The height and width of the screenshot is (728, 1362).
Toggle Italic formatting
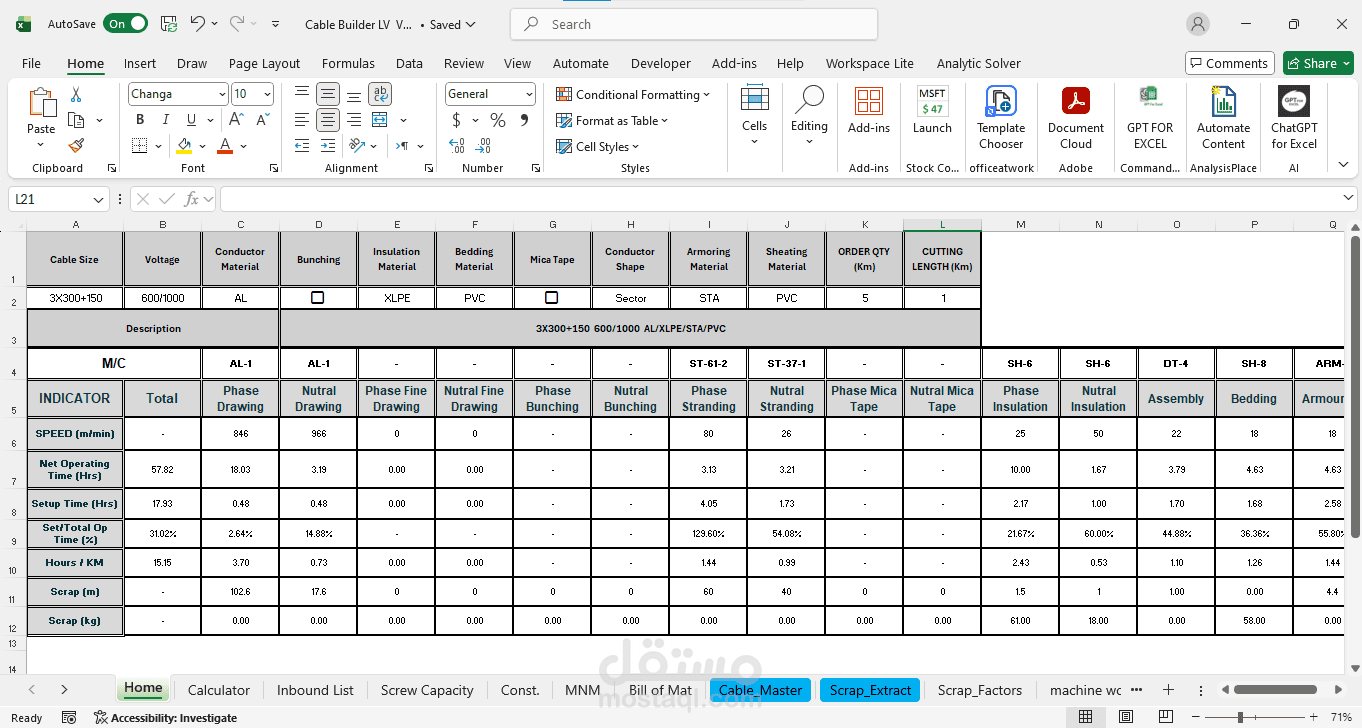(164, 120)
